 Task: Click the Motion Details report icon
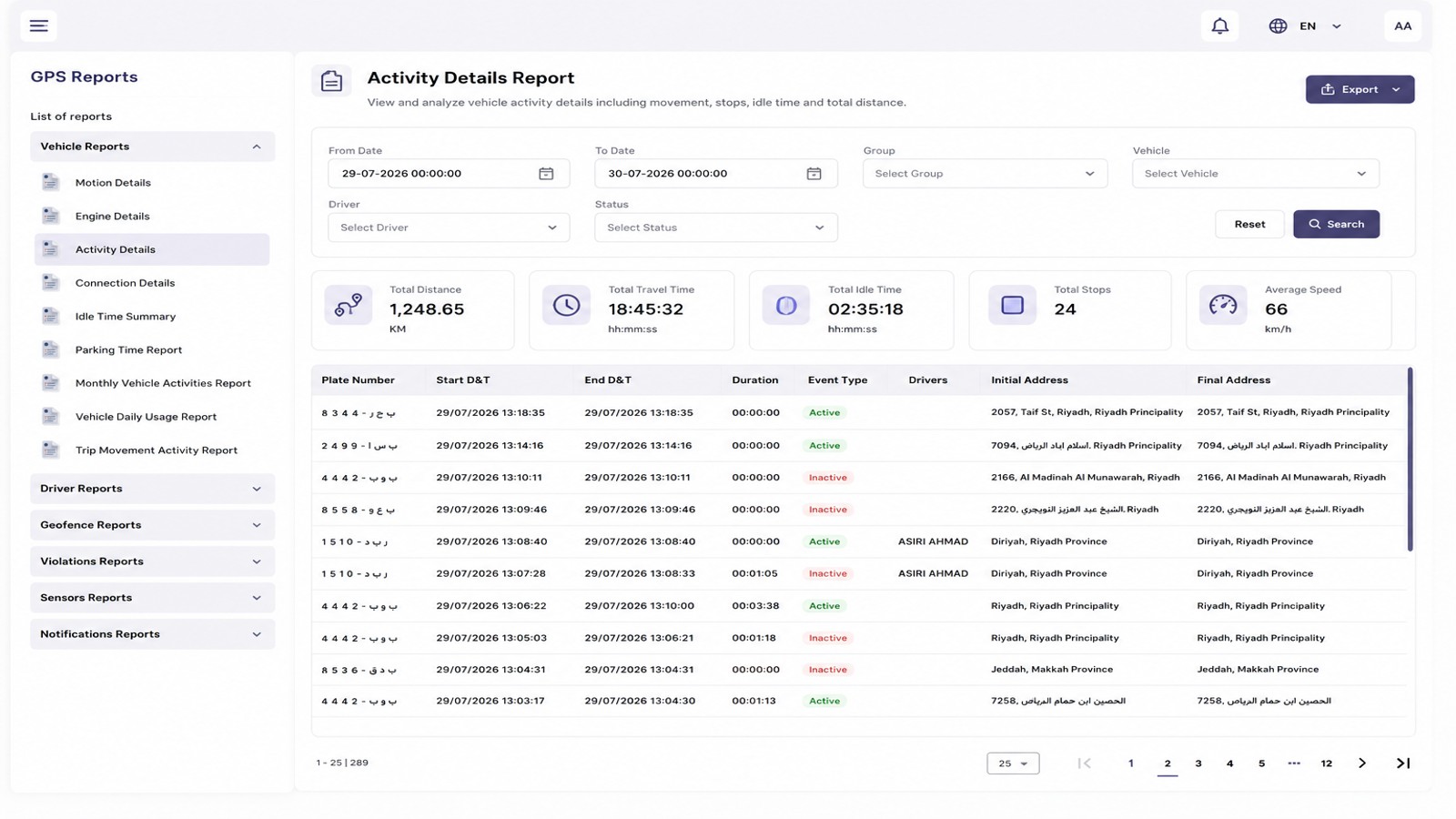(x=50, y=182)
